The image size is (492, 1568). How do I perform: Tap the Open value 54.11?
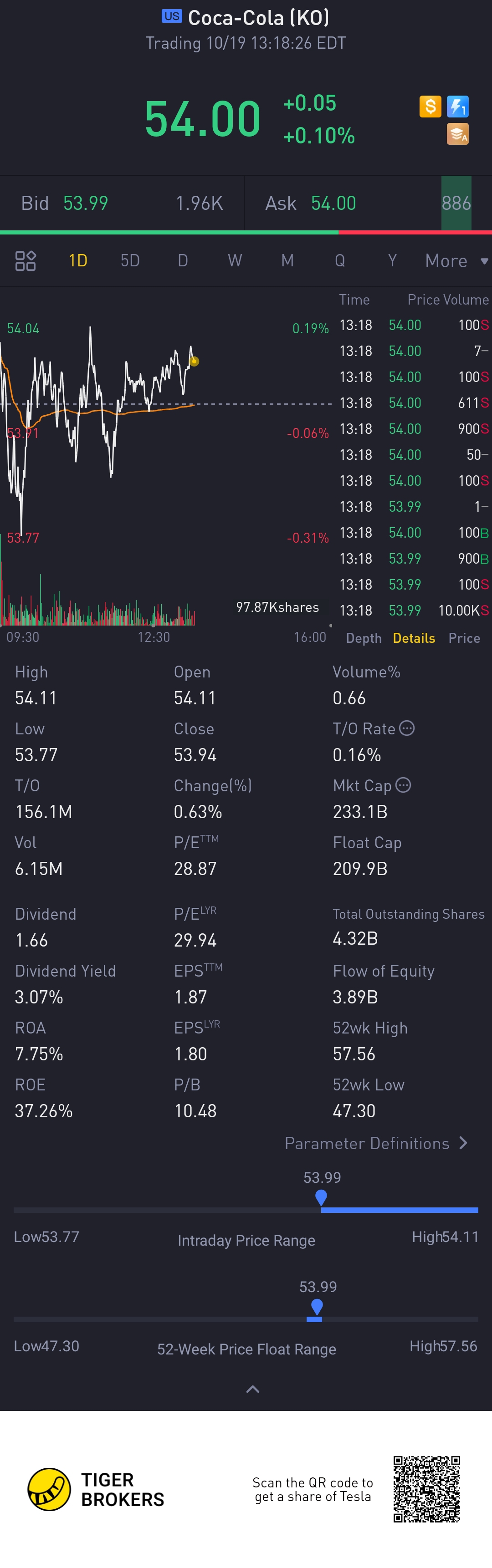pyautogui.click(x=194, y=697)
